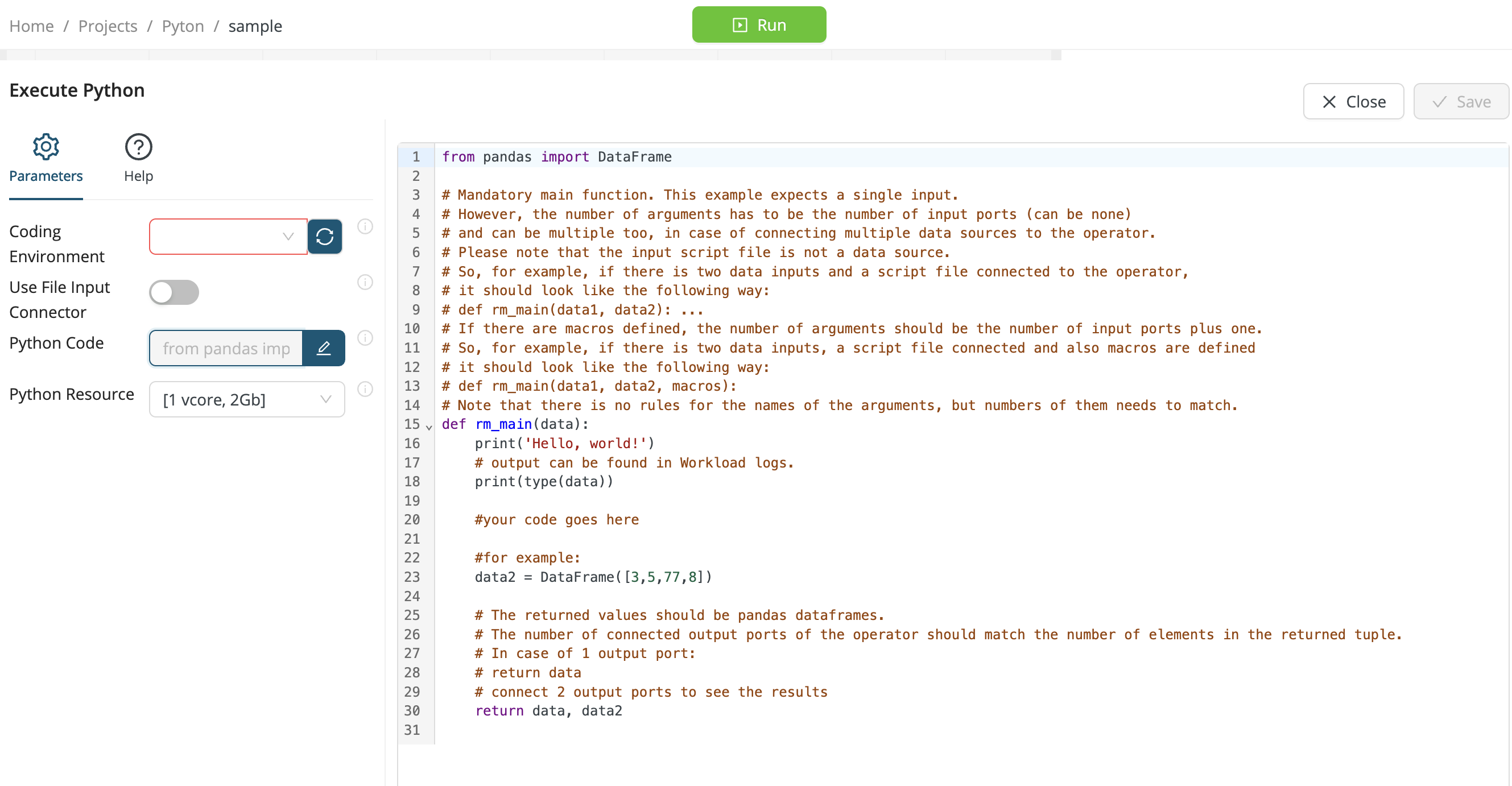Click the Close button

click(x=1353, y=102)
